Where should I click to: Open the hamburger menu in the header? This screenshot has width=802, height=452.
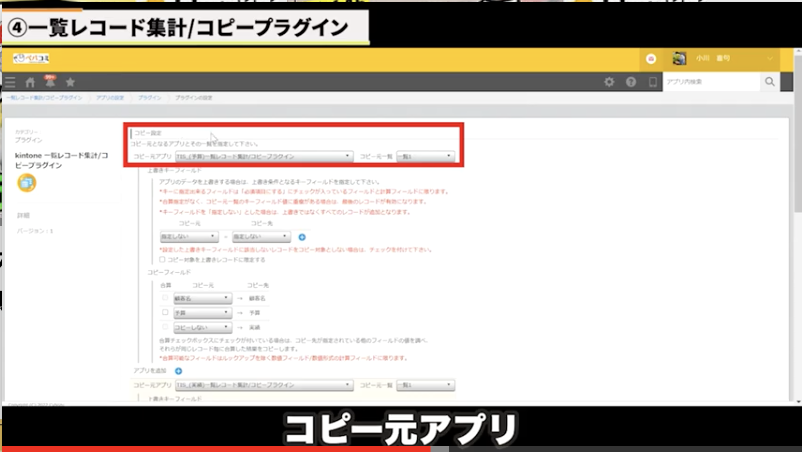[x=10, y=82]
